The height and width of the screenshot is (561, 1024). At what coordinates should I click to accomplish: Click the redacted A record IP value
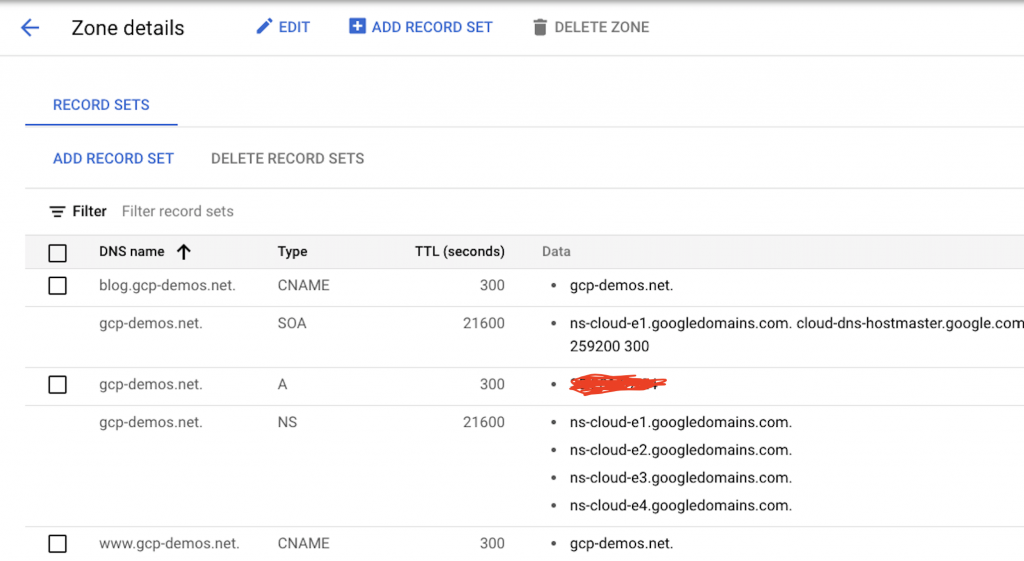pos(617,384)
